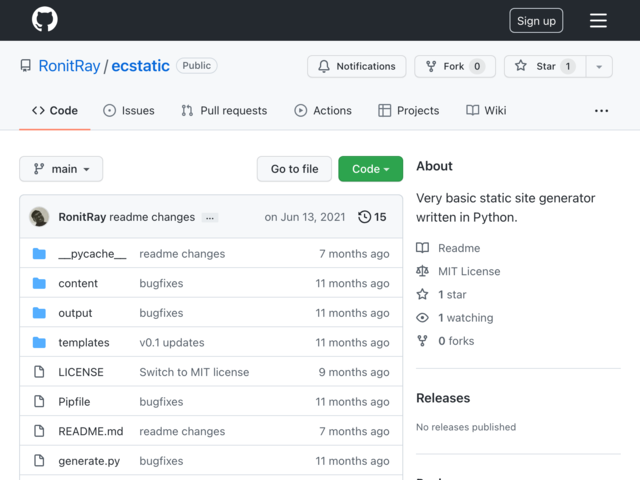Screen dimensions: 640x480
Task: Click the star icon beside '1 star'
Action: [x=422, y=294]
